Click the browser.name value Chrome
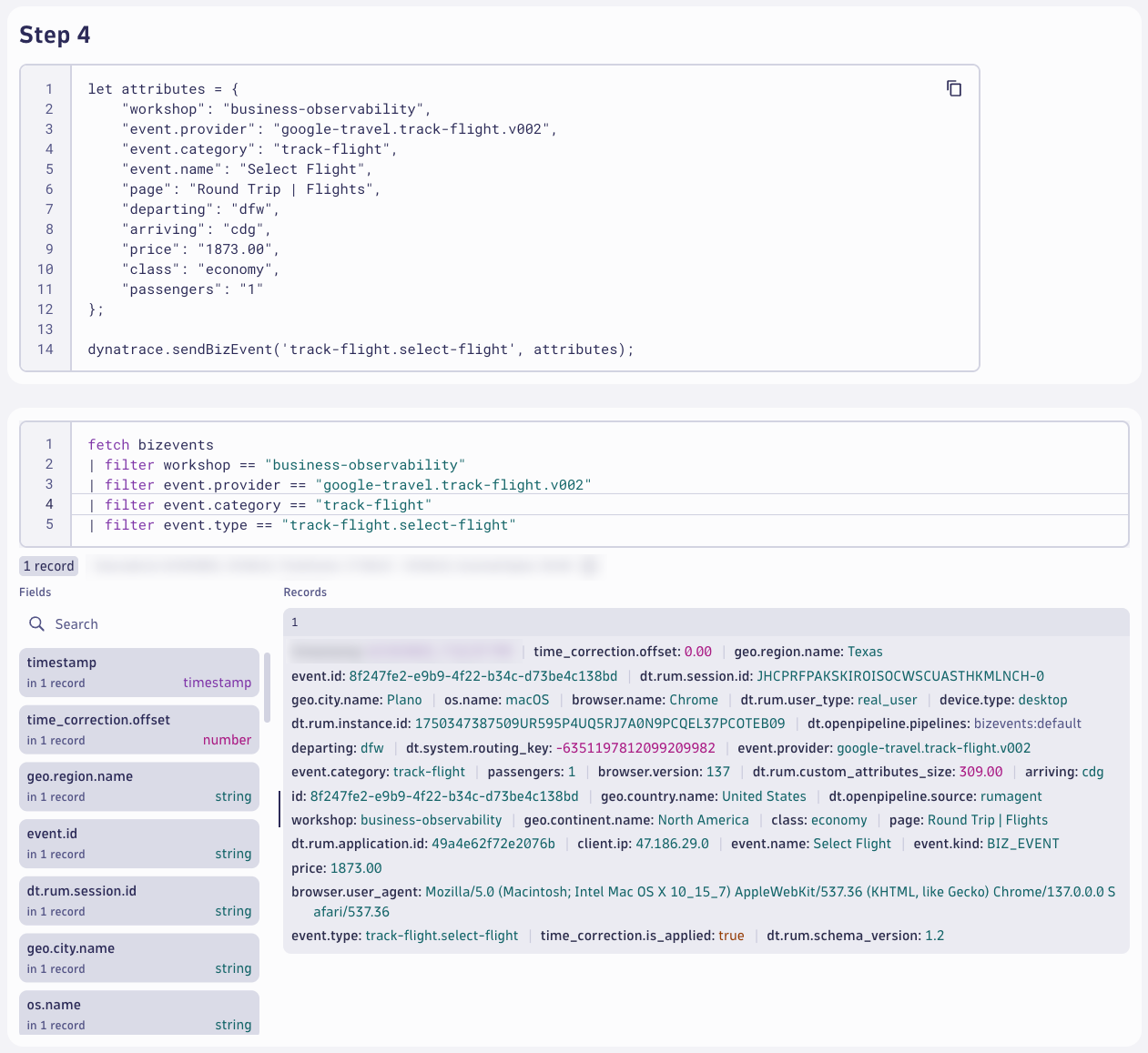The image size is (1148, 1053). point(694,700)
